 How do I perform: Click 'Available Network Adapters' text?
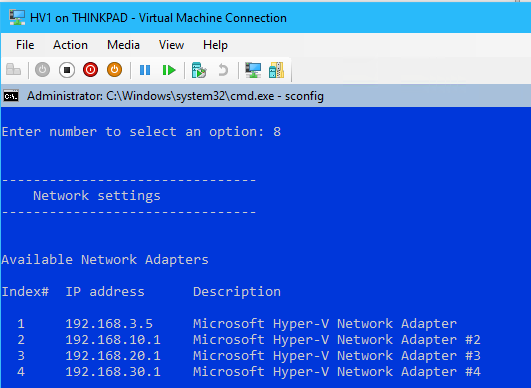pyautogui.click(x=105, y=259)
